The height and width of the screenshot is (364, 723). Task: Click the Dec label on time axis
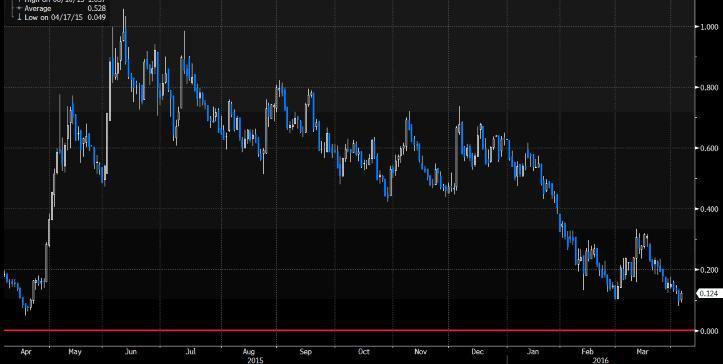(478, 352)
